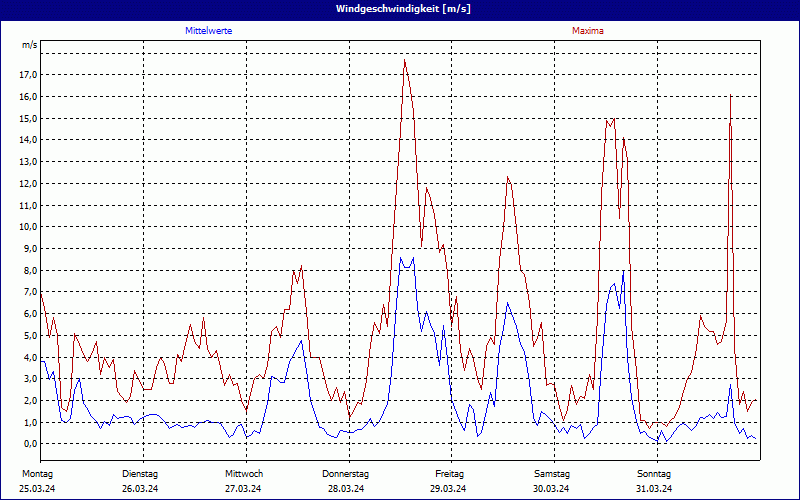This screenshot has height=500, width=800.
Task: Click the 0,0 y-axis value label
Action: click(x=28, y=444)
